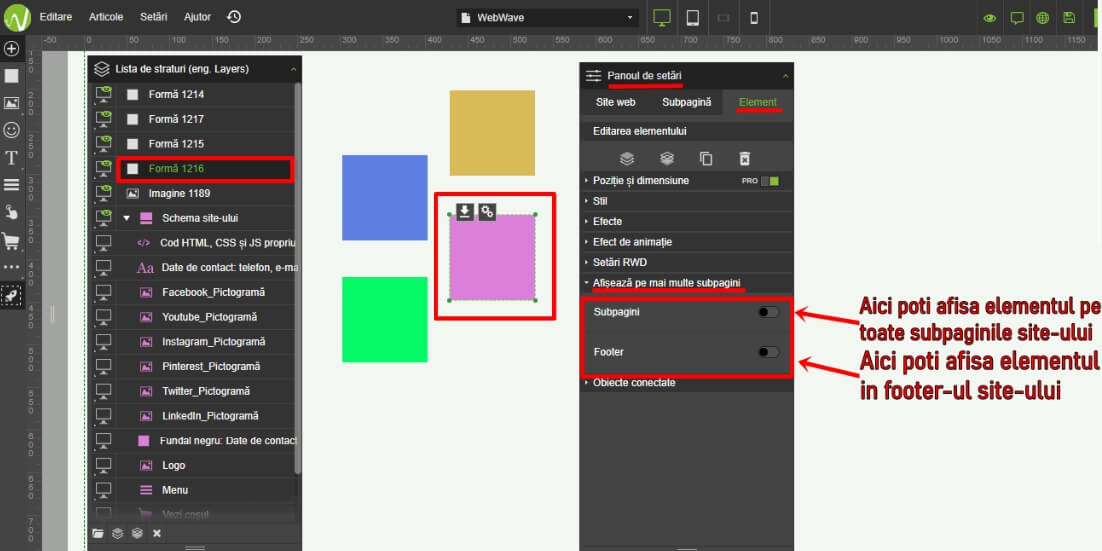Select the text tool in left toolbar
The height and width of the screenshot is (551, 1102).
(x=12, y=158)
